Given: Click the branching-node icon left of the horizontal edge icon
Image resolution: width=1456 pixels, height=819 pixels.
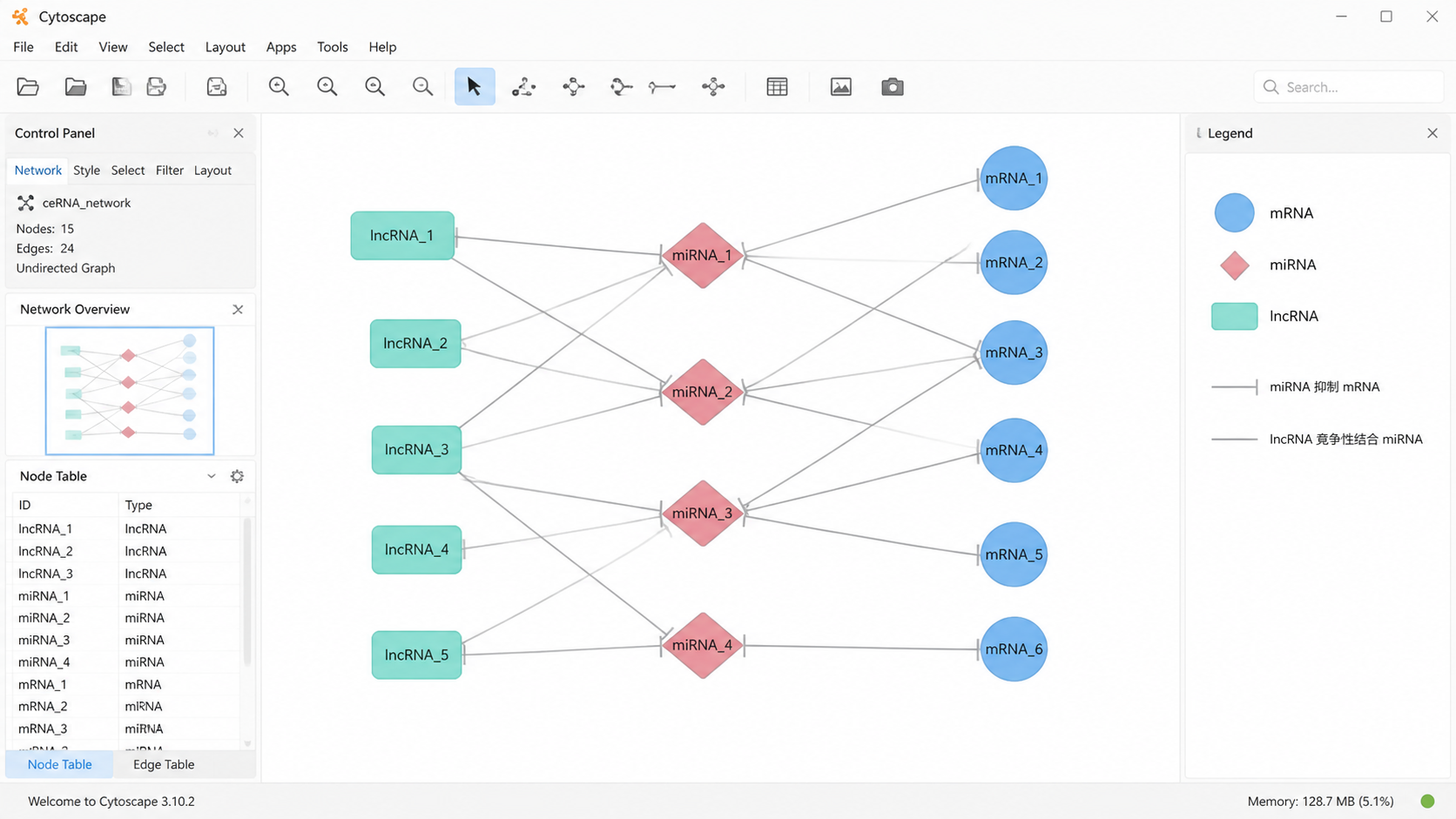Looking at the screenshot, I should click(621, 87).
